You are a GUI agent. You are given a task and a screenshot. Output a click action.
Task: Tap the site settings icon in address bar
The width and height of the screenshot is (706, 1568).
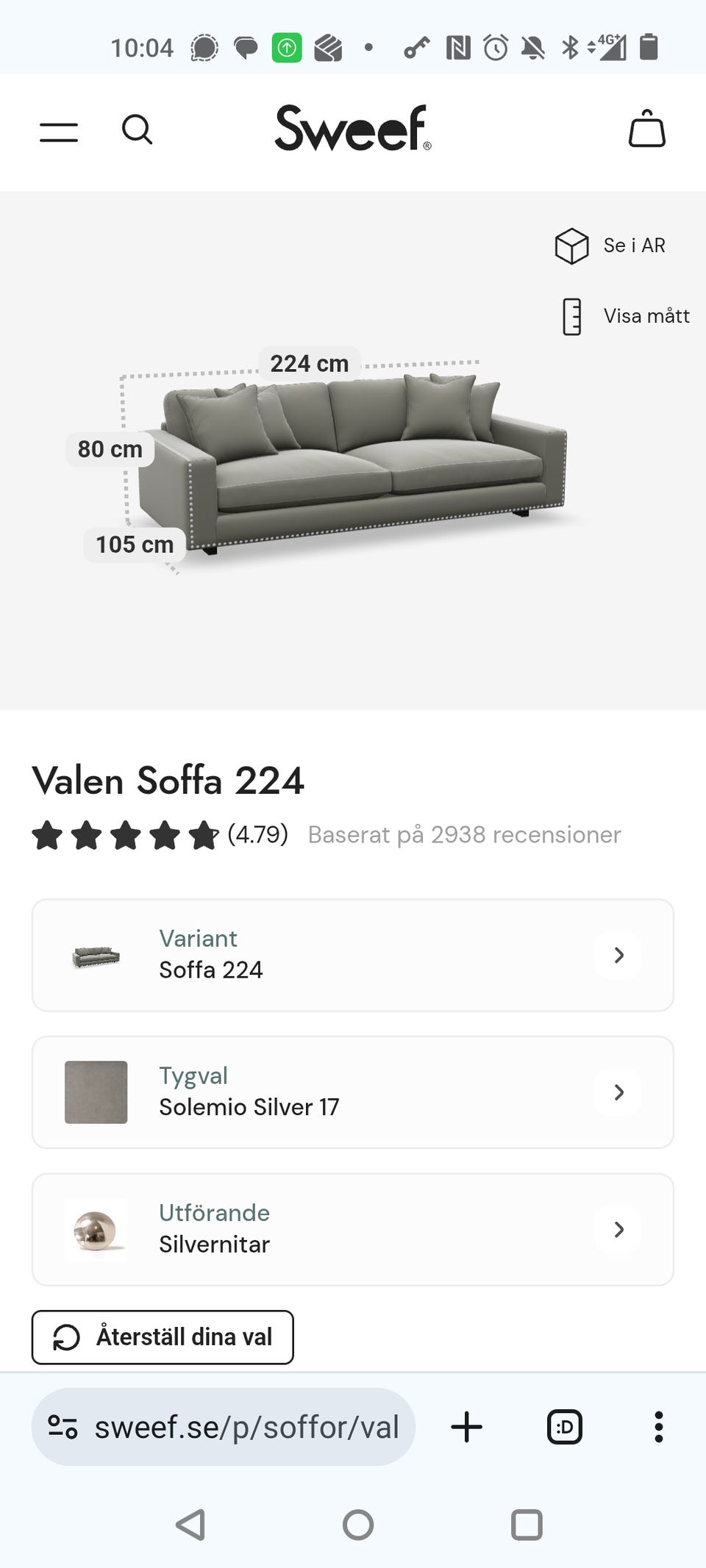click(63, 1427)
